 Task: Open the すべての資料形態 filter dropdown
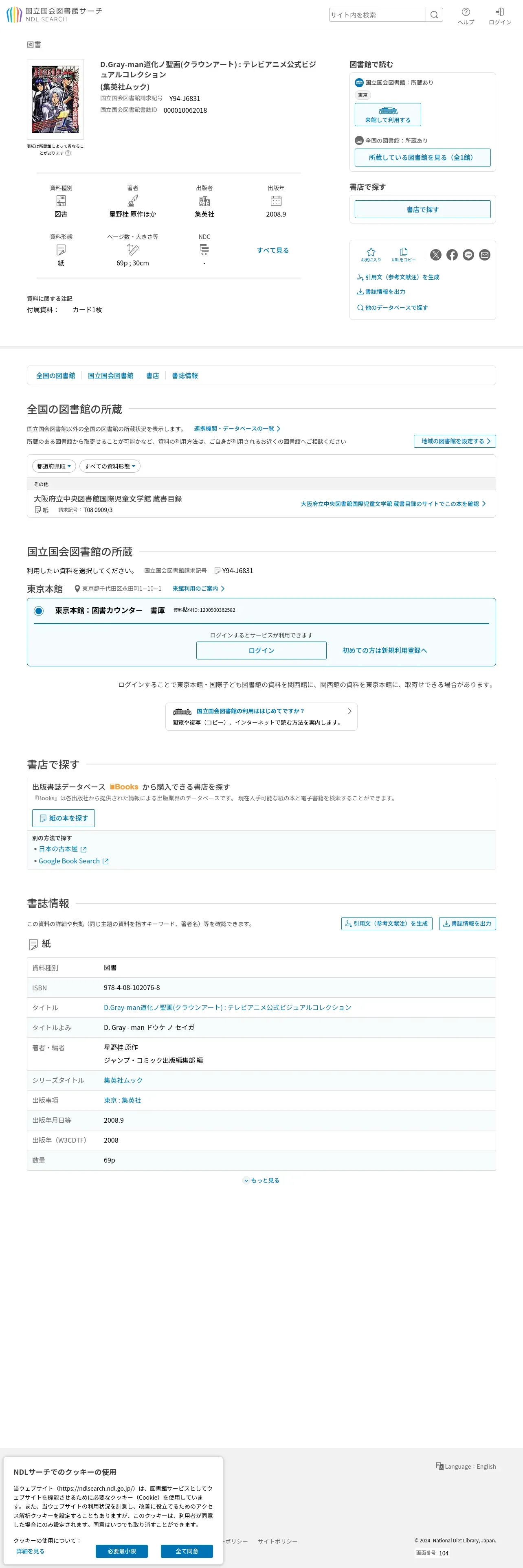click(110, 466)
